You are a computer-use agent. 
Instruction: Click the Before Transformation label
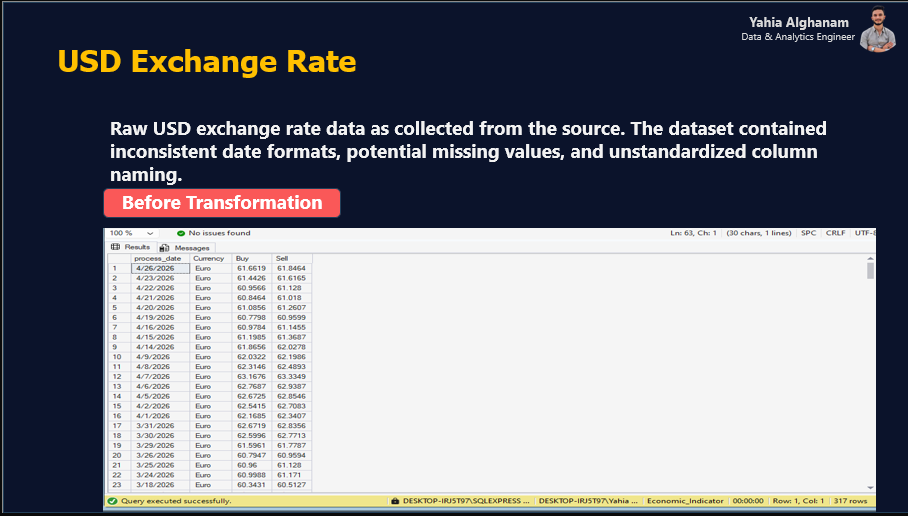[x=222, y=203]
